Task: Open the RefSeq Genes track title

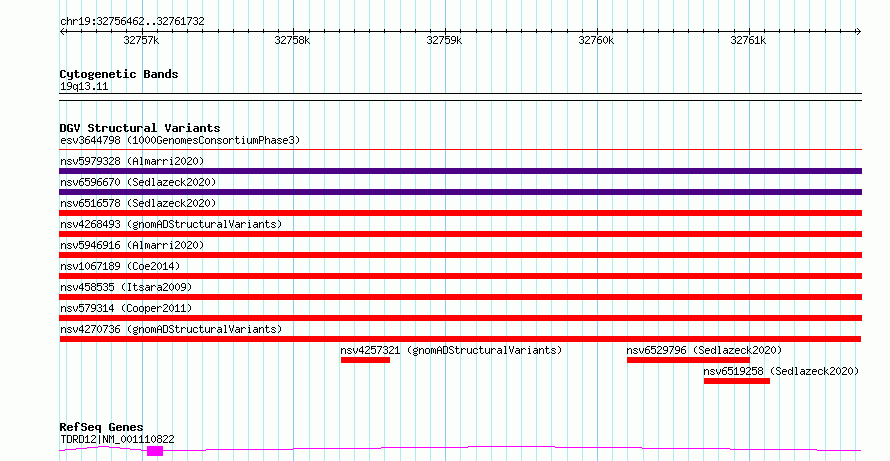Action: point(101,427)
